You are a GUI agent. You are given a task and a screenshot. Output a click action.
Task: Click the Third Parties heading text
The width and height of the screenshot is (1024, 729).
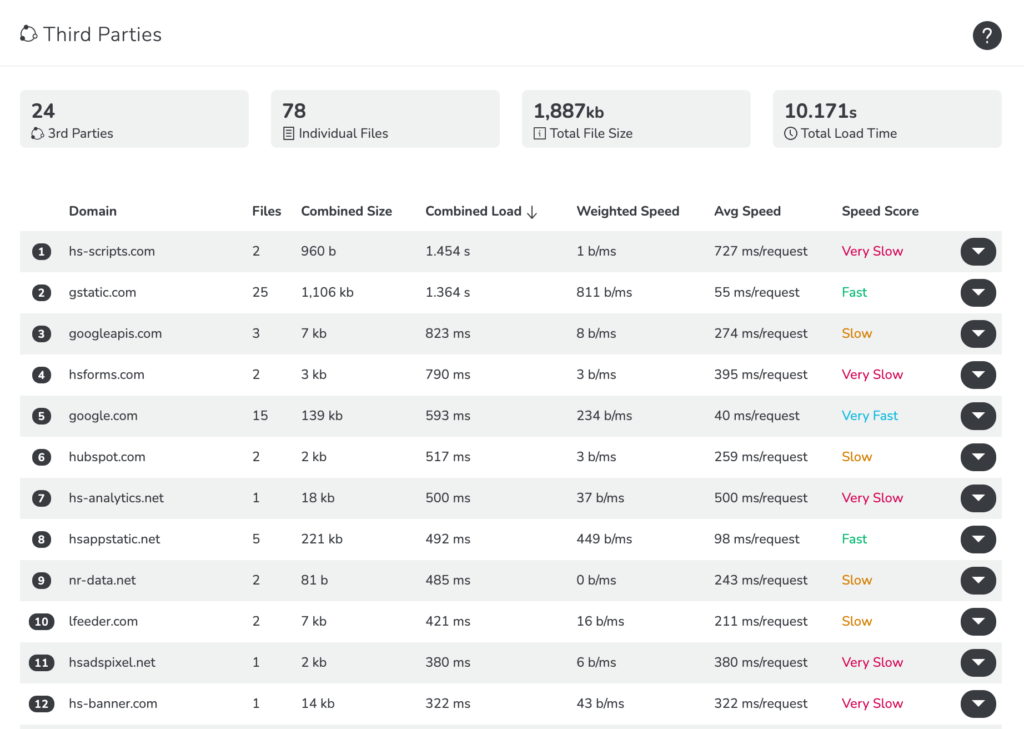pos(103,34)
